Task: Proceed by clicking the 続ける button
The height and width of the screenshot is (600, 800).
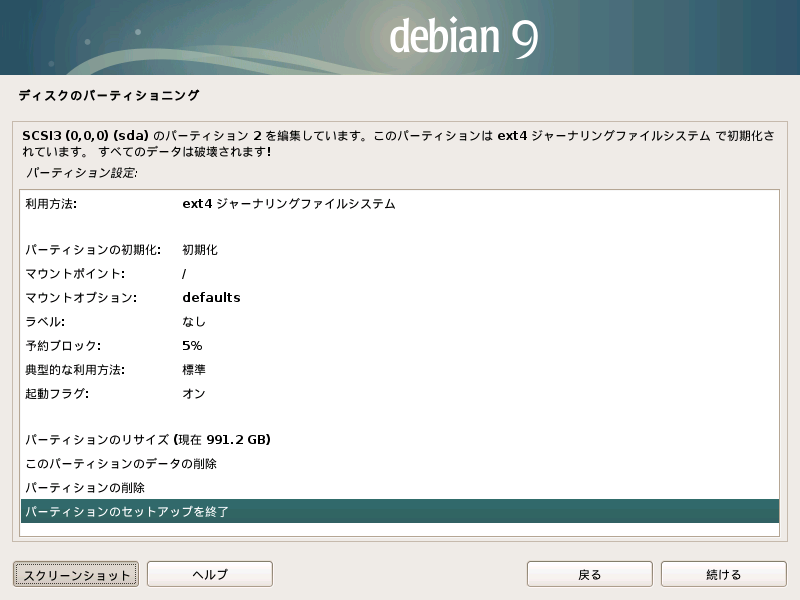Action: tap(723, 574)
